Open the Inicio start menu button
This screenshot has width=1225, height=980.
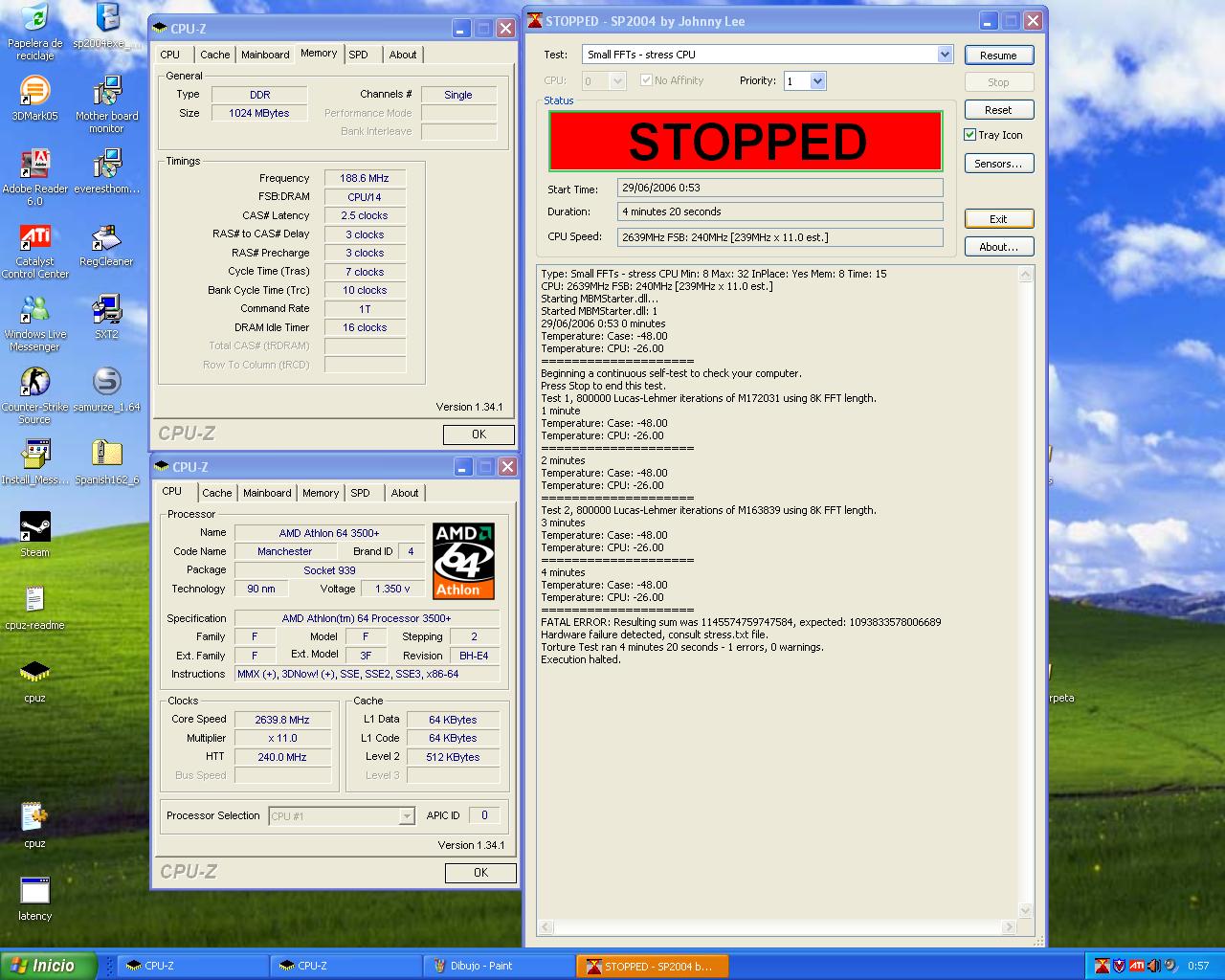tap(49, 966)
